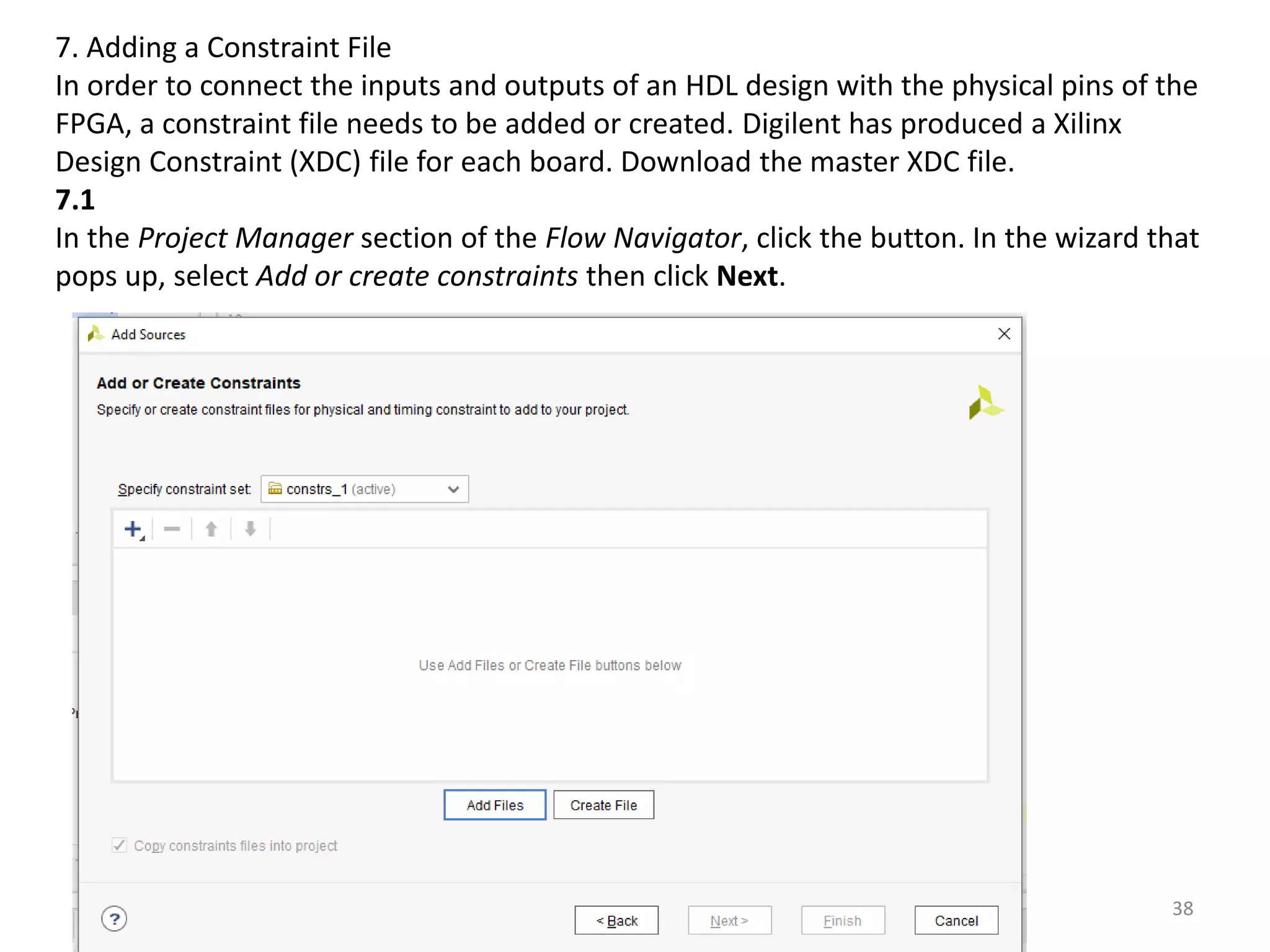Click the Specify constraint set label
The image size is (1270, 952).
(x=184, y=489)
